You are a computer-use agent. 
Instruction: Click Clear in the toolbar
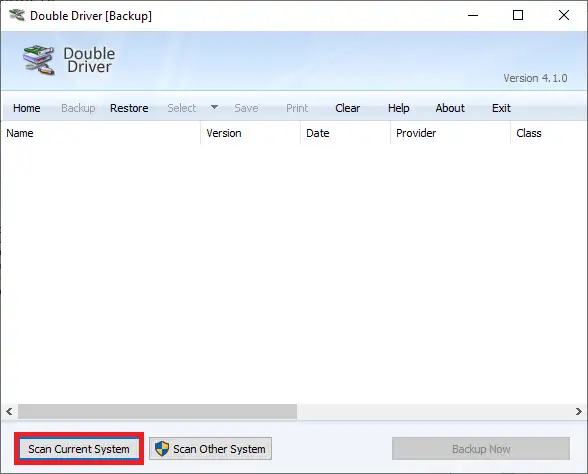[x=347, y=108]
